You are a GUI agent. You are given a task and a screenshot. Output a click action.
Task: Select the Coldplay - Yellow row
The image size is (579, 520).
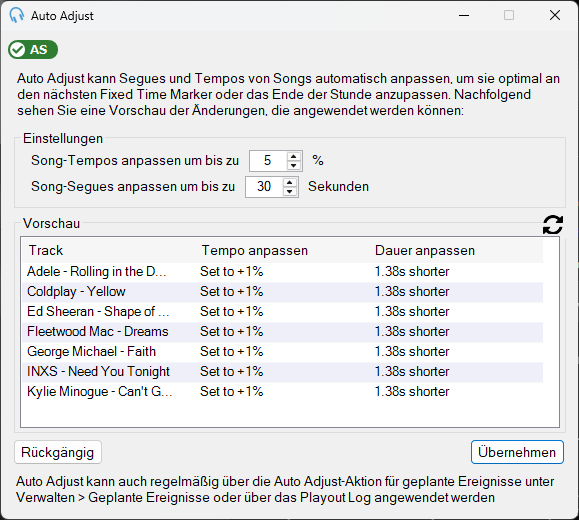click(282, 291)
